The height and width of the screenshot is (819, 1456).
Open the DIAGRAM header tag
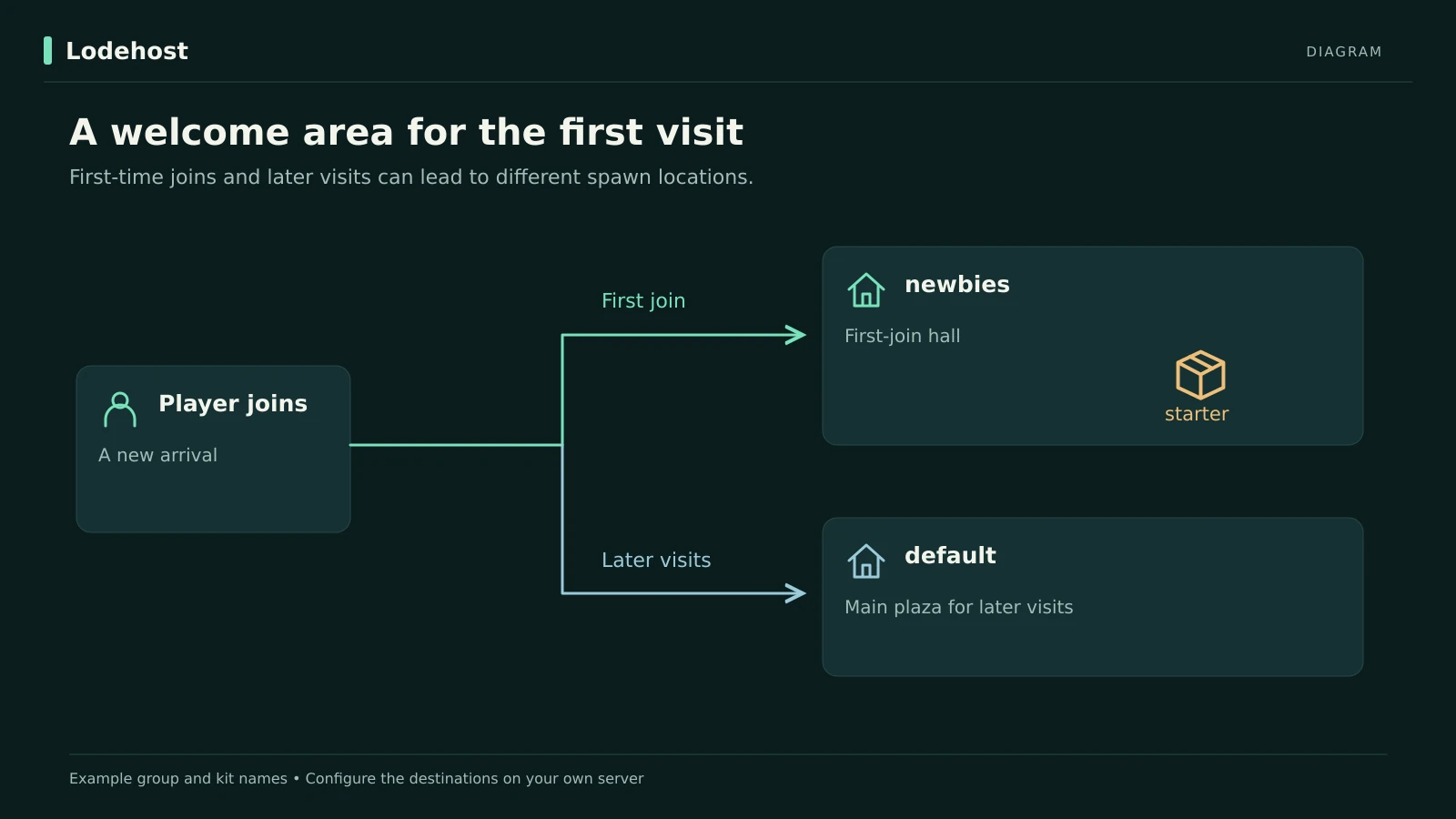[1344, 52]
